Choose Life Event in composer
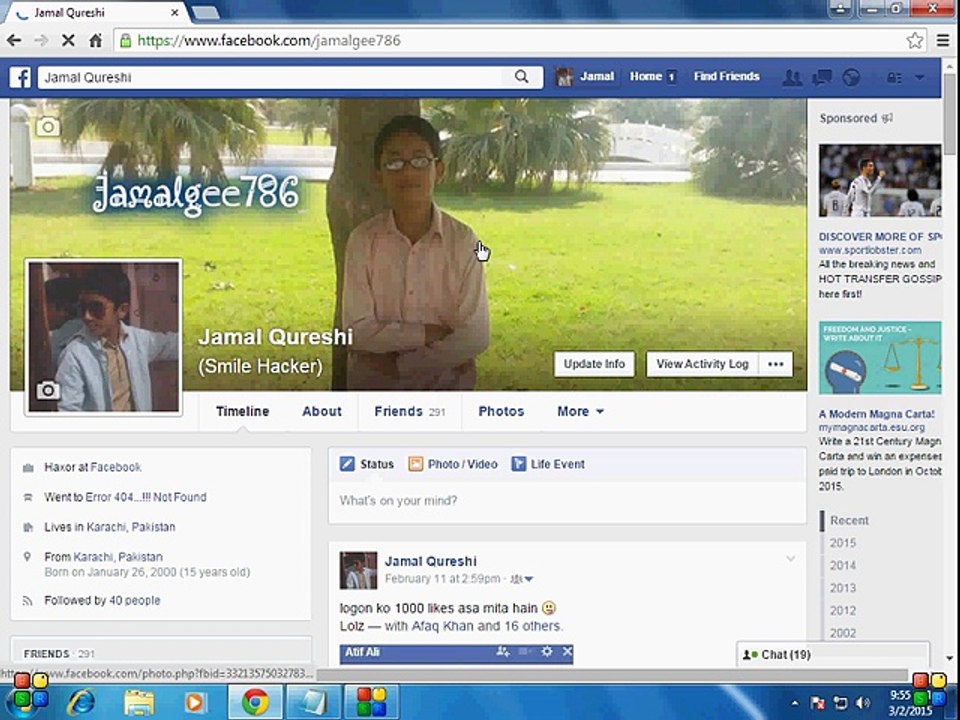 pos(548,464)
